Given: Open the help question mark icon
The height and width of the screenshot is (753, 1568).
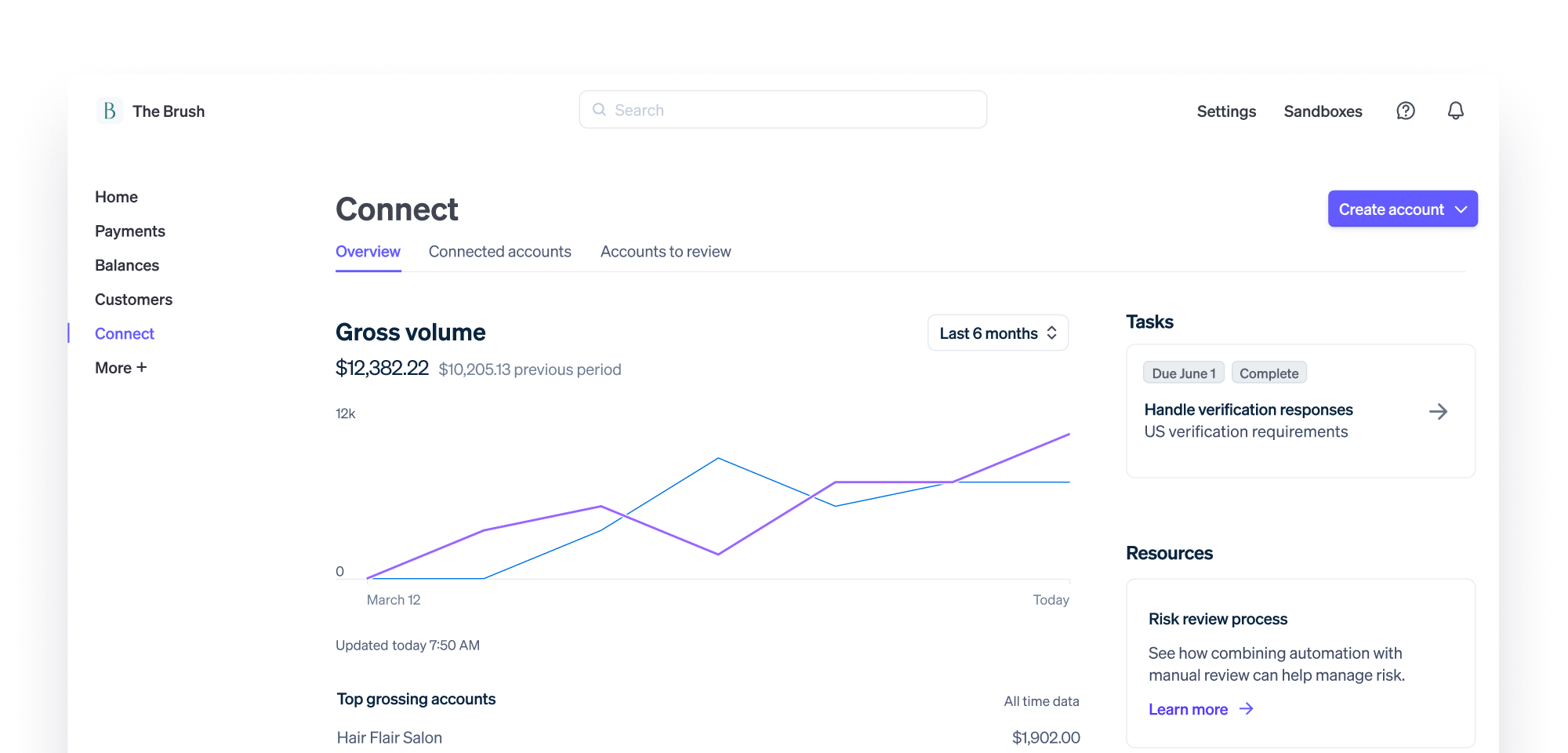Looking at the screenshot, I should pyautogui.click(x=1406, y=111).
